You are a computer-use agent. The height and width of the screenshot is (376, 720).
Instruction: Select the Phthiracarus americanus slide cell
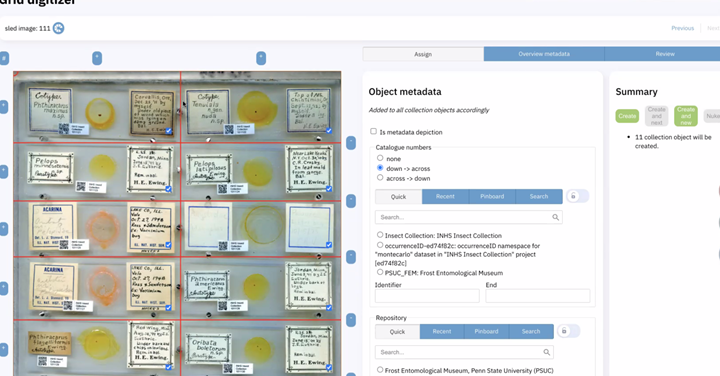point(261,288)
